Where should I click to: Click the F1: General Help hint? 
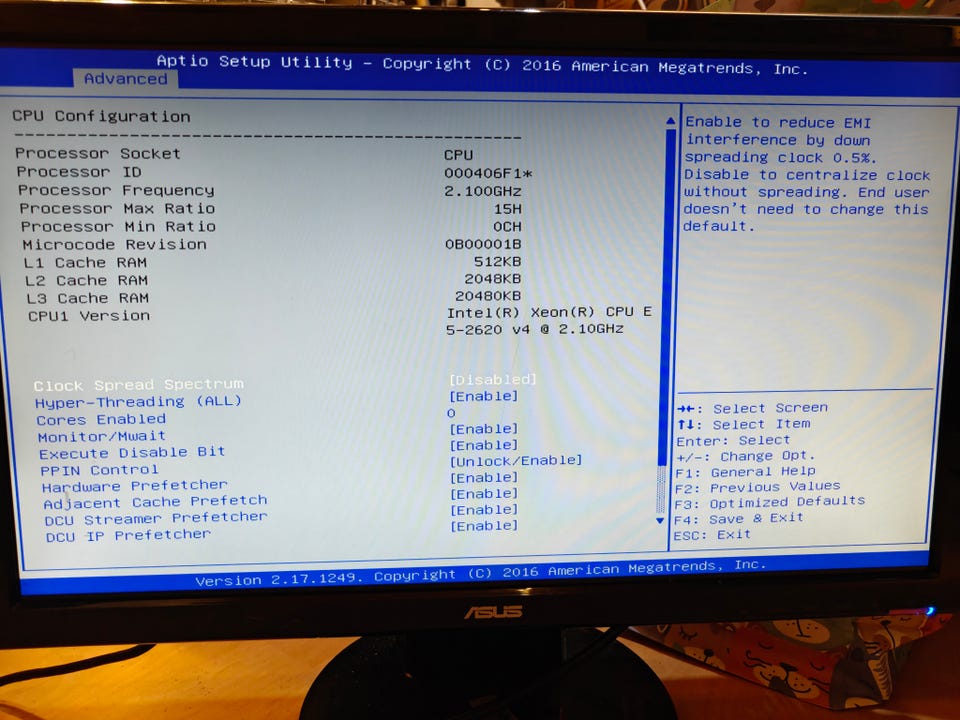[745, 471]
